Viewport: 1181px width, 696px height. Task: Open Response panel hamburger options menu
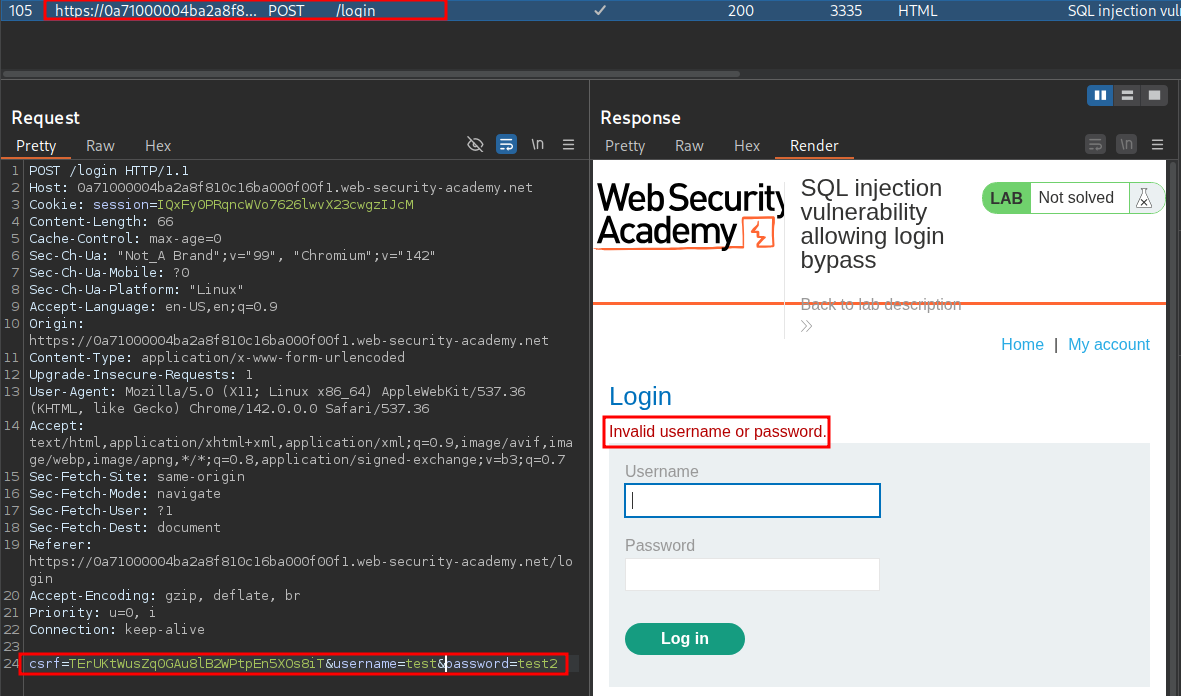[1158, 145]
